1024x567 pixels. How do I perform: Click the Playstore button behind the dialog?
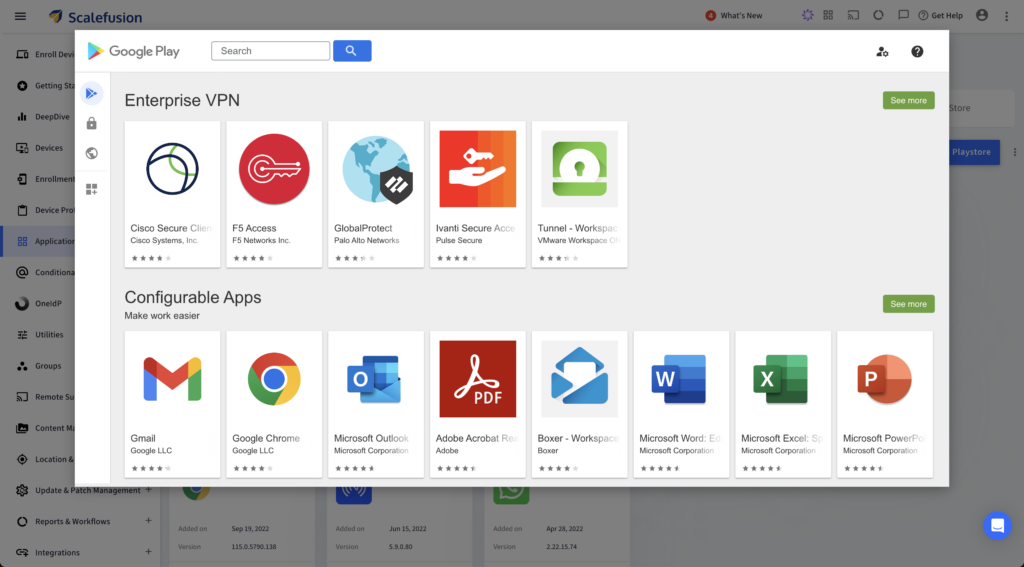pos(974,152)
